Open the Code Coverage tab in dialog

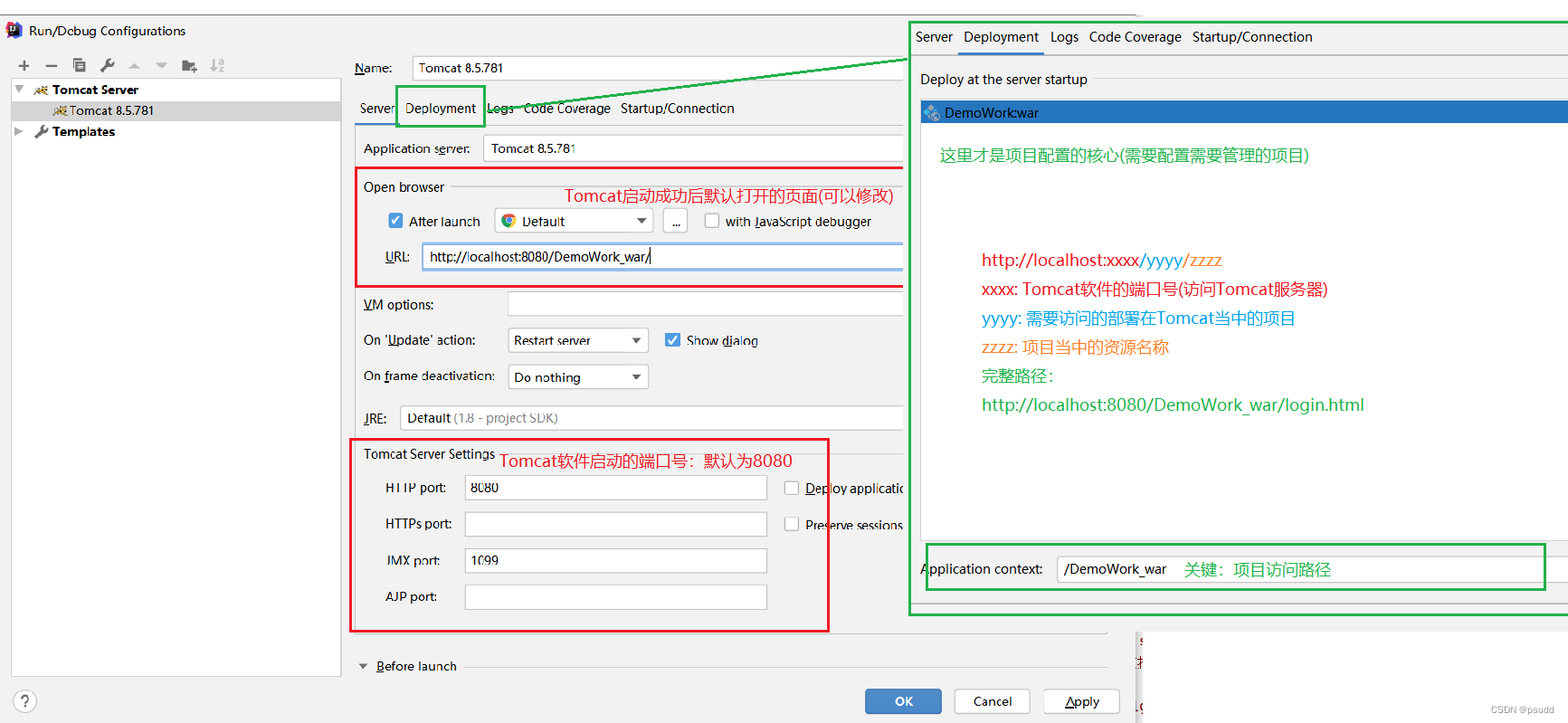tap(567, 108)
